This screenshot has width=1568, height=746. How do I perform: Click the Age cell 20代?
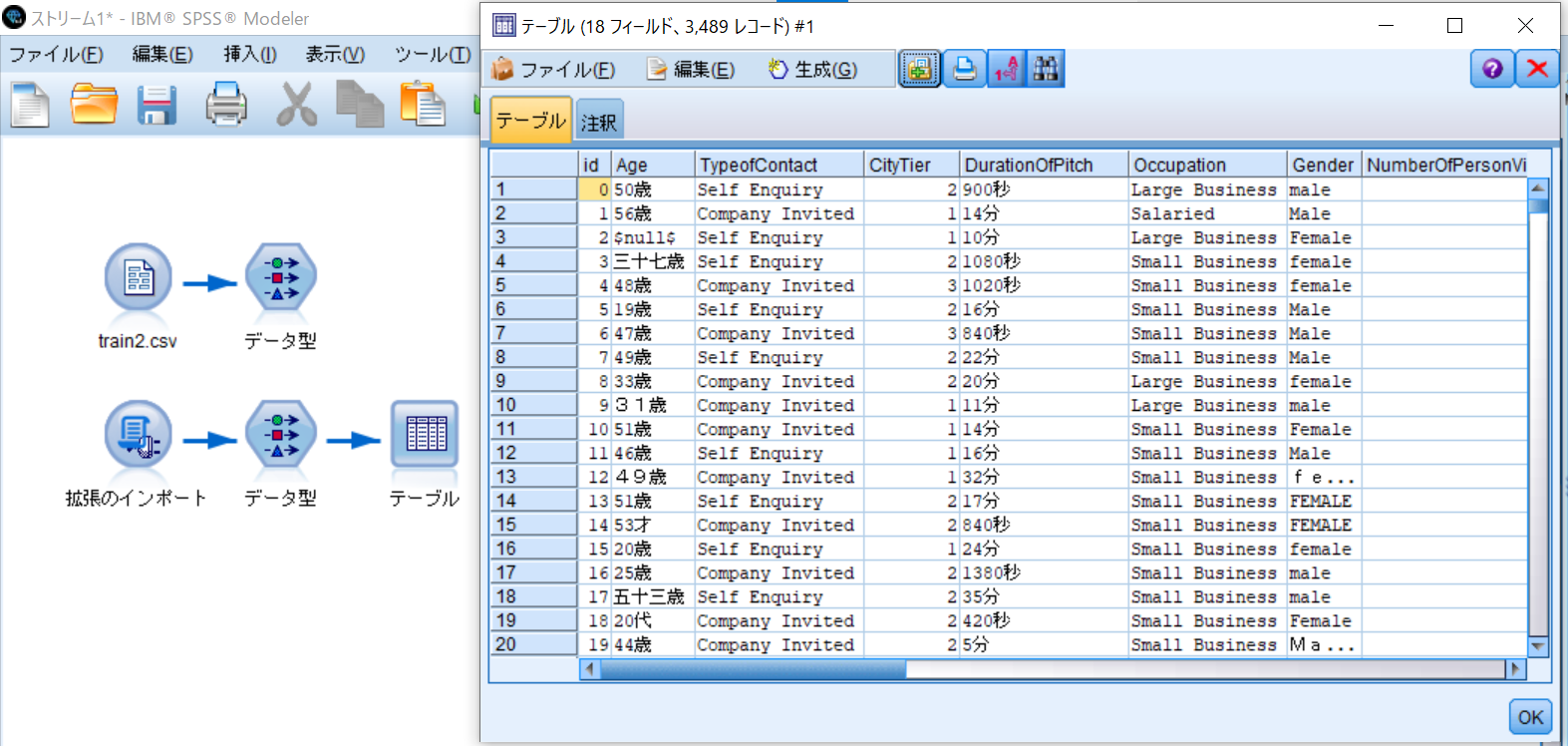(653, 620)
